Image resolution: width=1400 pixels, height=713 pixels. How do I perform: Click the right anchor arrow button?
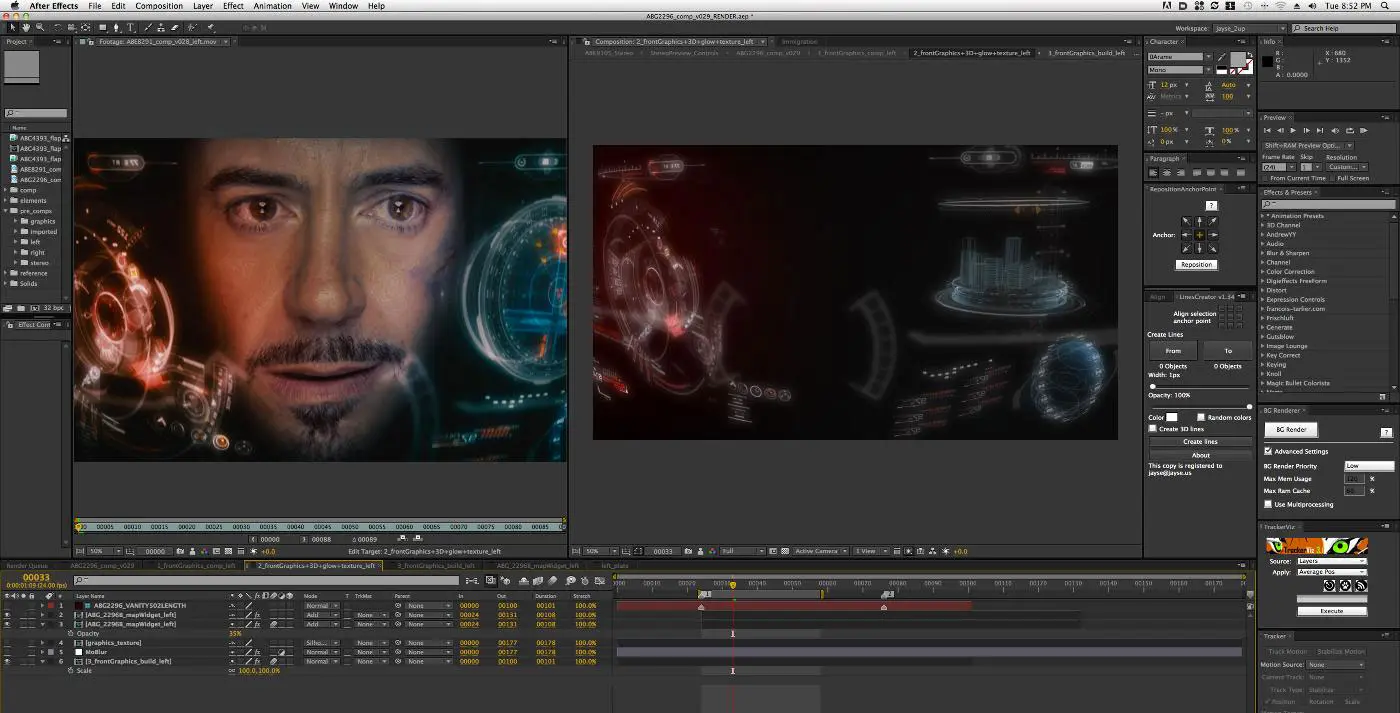pos(1213,234)
